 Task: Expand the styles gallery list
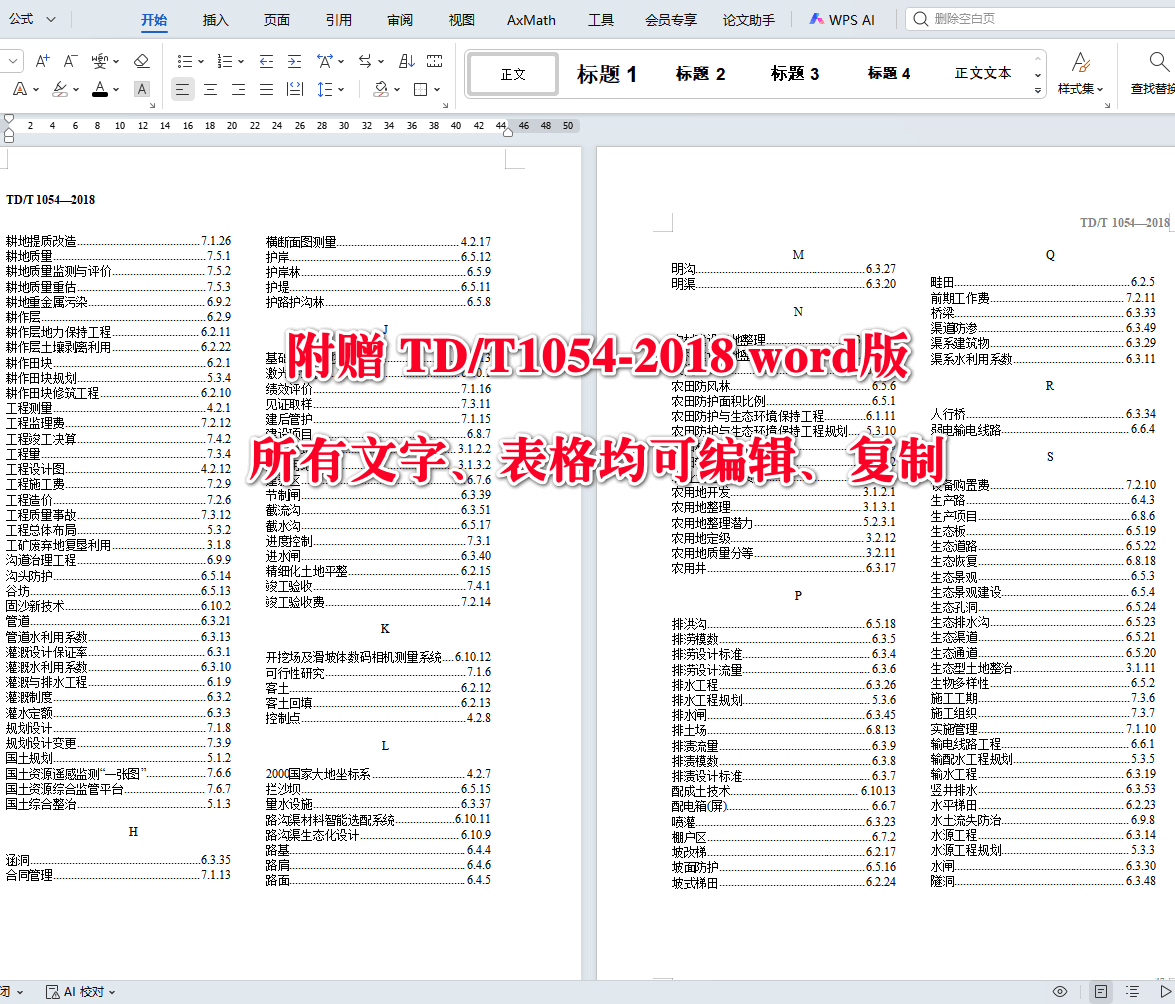point(1038,90)
